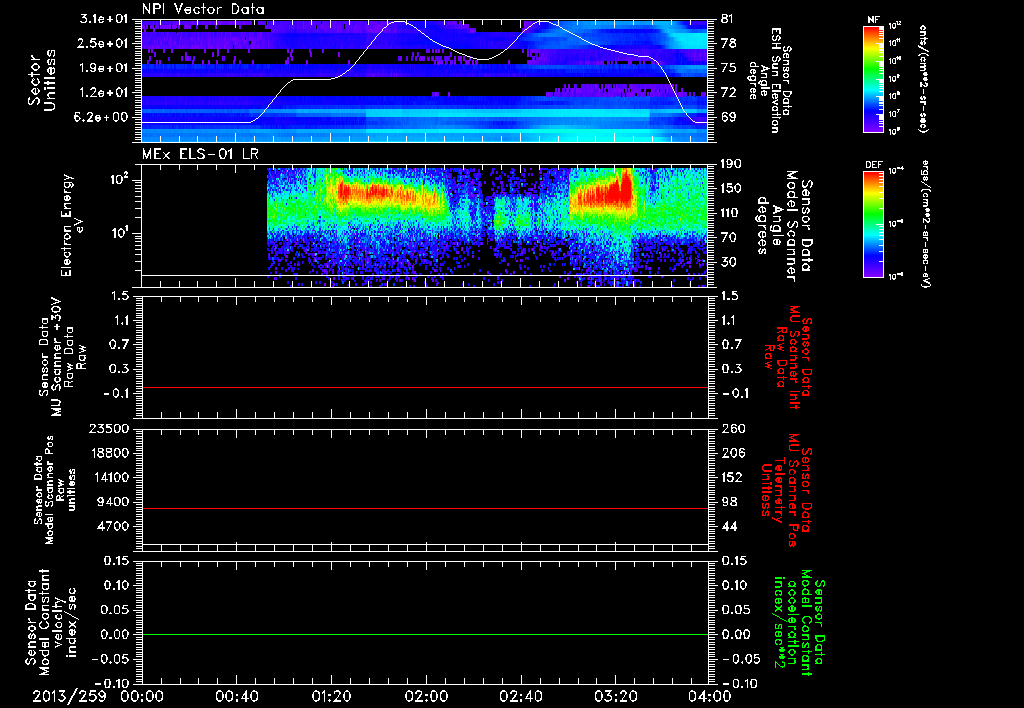Screen dimensions: 1024x708
Task: Click the 01:20 time tick label
Action: (x=331, y=696)
